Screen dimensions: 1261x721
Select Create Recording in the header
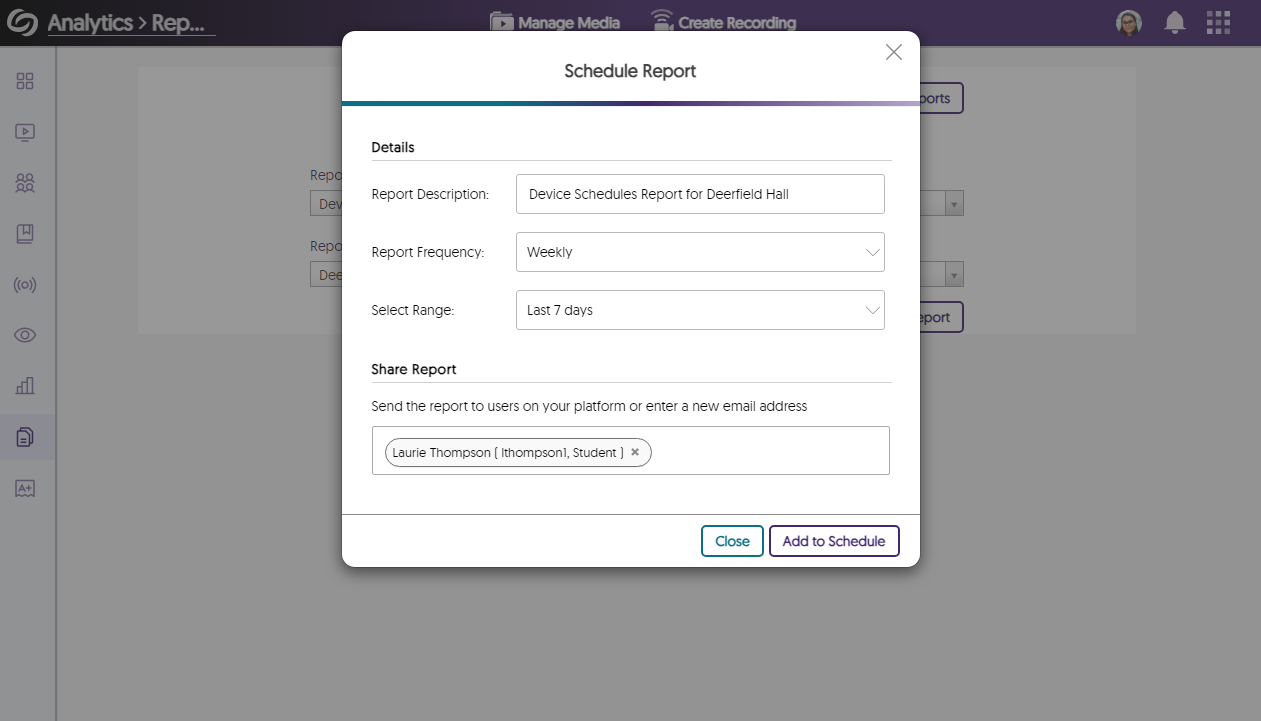pyautogui.click(x=724, y=21)
